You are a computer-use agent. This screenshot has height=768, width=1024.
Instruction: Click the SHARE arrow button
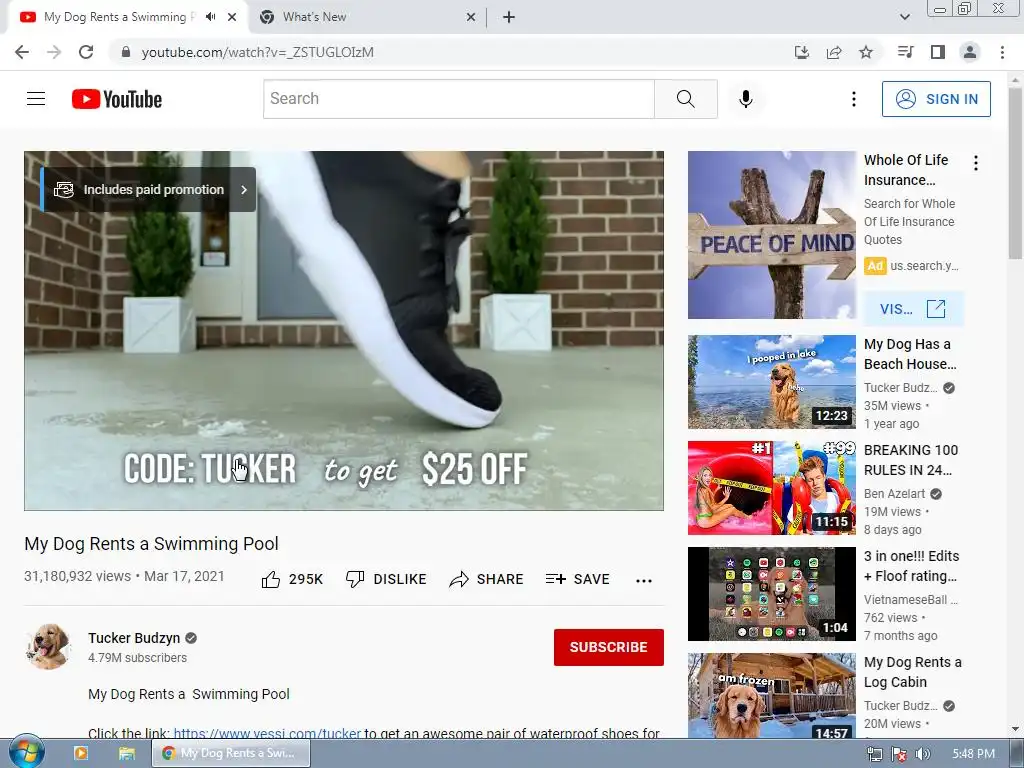click(487, 579)
